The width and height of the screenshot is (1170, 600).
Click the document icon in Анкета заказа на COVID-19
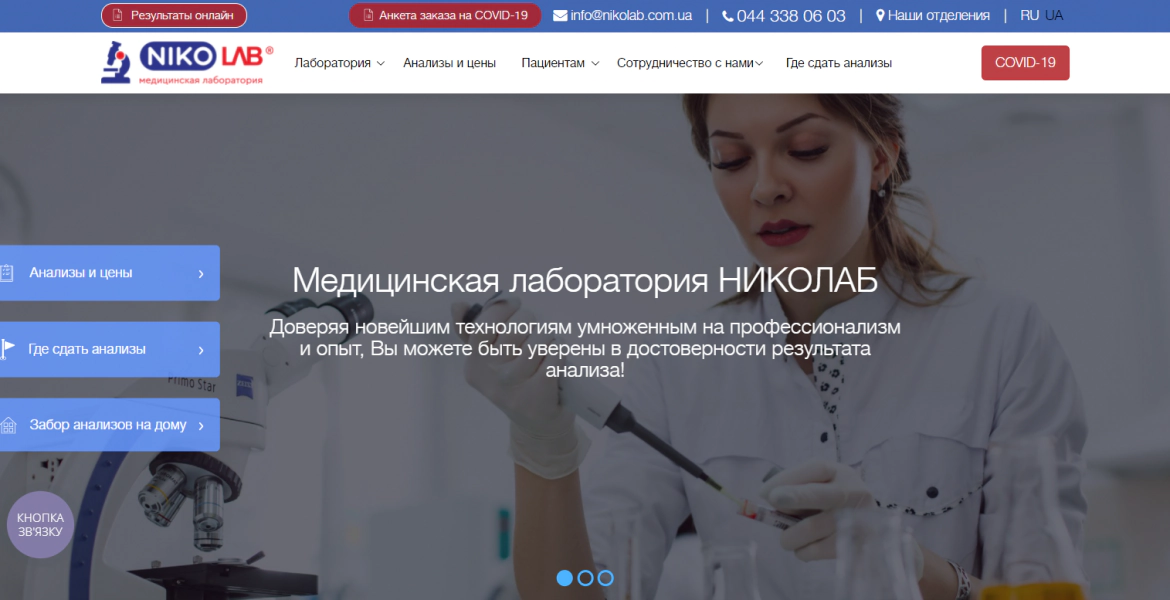(x=367, y=16)
